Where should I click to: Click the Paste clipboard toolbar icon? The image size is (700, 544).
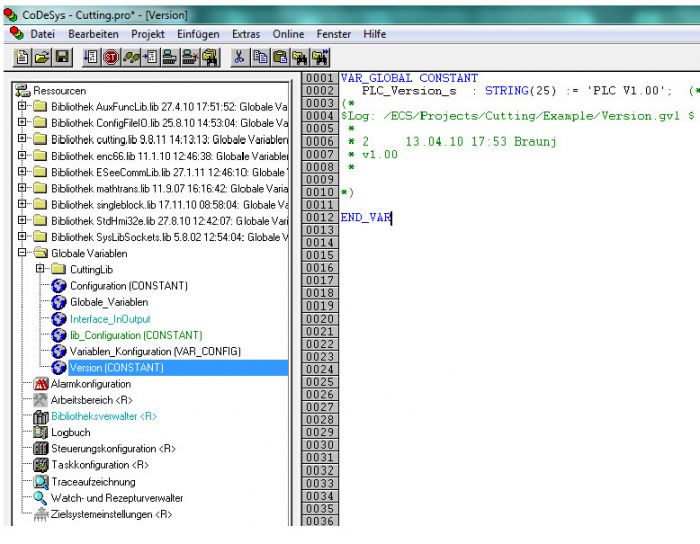pos(281,58)
